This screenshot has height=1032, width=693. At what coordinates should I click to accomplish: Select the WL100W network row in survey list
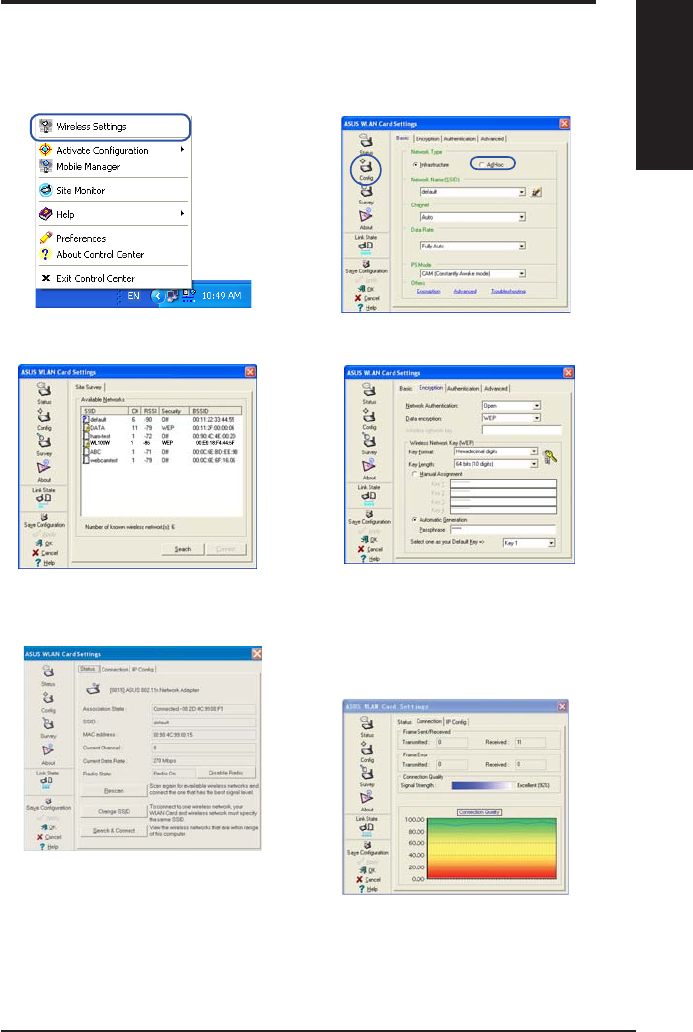tap(161, 443)
